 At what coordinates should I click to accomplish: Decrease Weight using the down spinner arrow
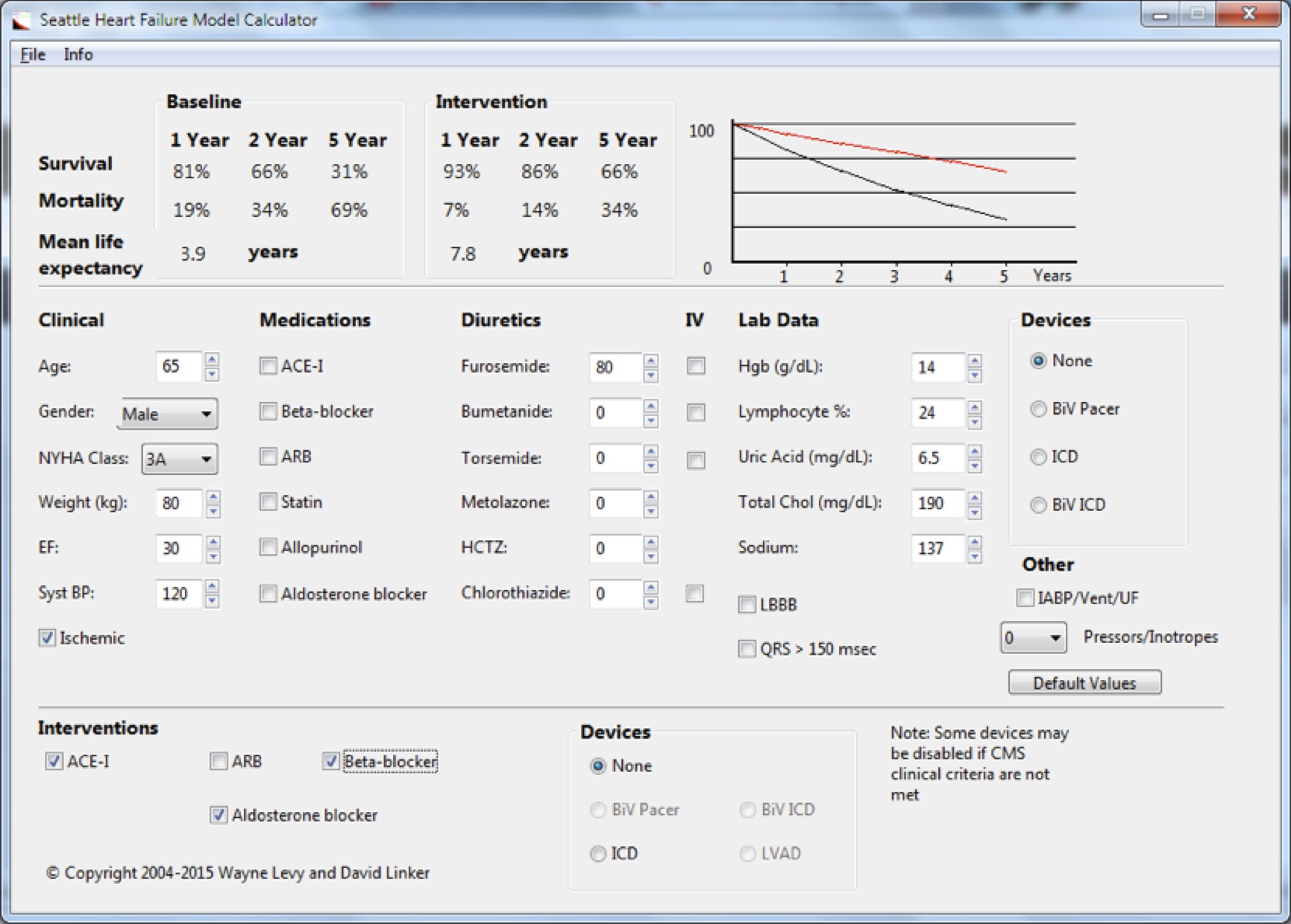[x=213, y=512]
